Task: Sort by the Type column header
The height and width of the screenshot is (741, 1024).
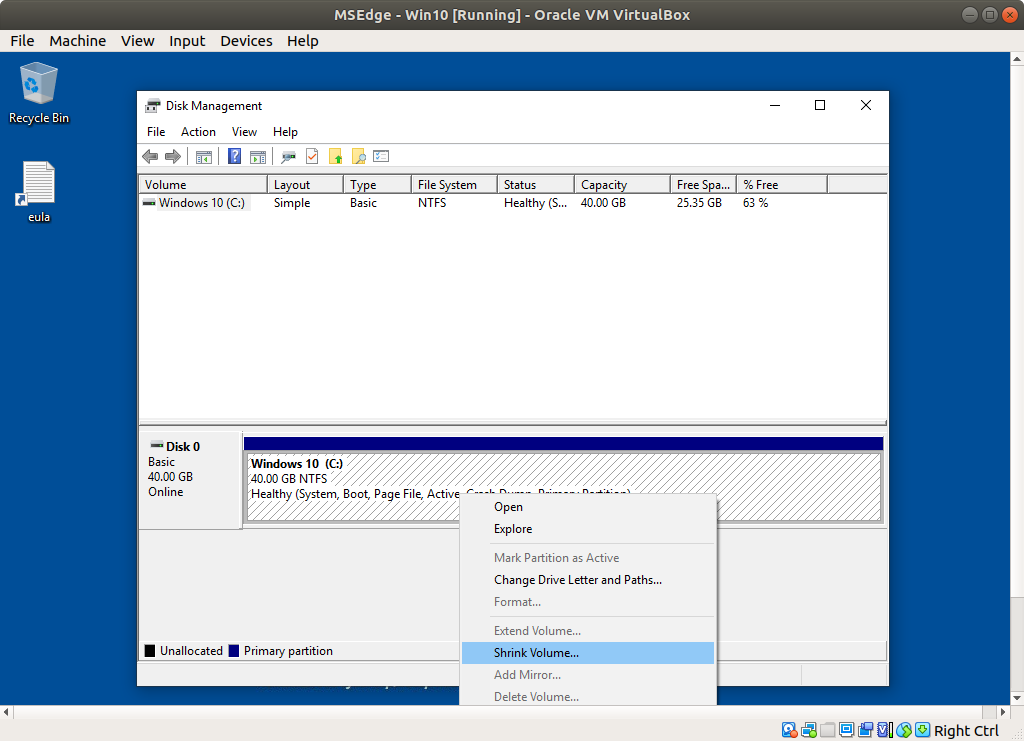Action: tap(377, 185)
